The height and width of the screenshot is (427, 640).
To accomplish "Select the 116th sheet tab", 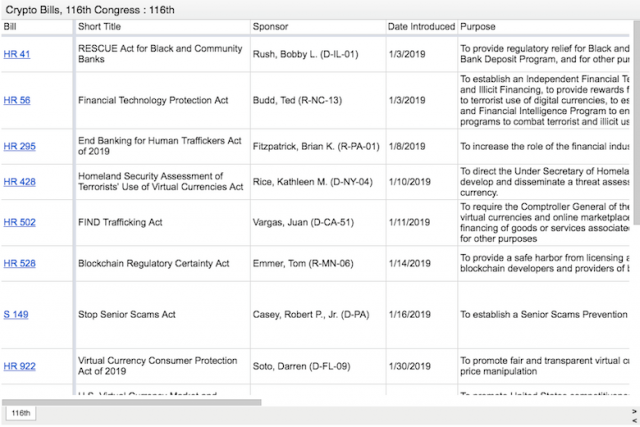I will [21, 413].
